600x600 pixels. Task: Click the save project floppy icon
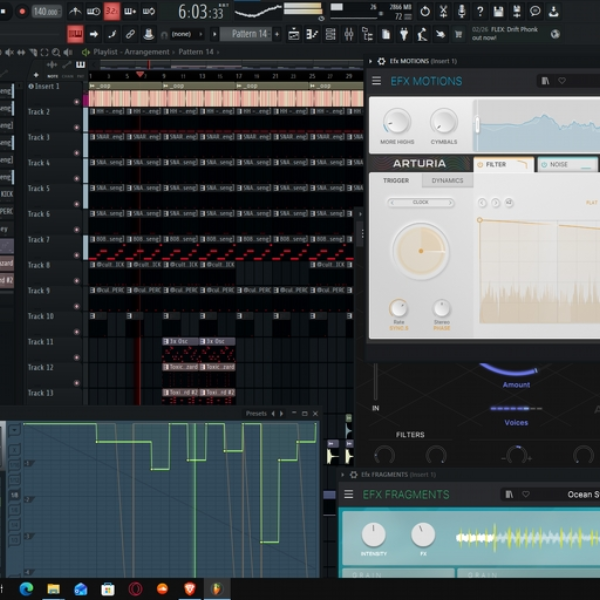tap(498, 11)
